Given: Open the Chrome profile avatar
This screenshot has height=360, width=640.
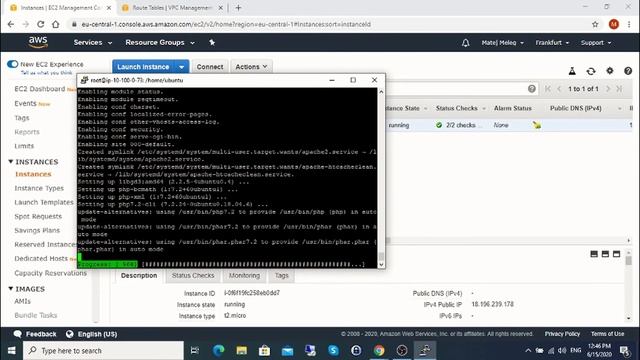Looking at the screenshot, I should (x=613, y=24).
